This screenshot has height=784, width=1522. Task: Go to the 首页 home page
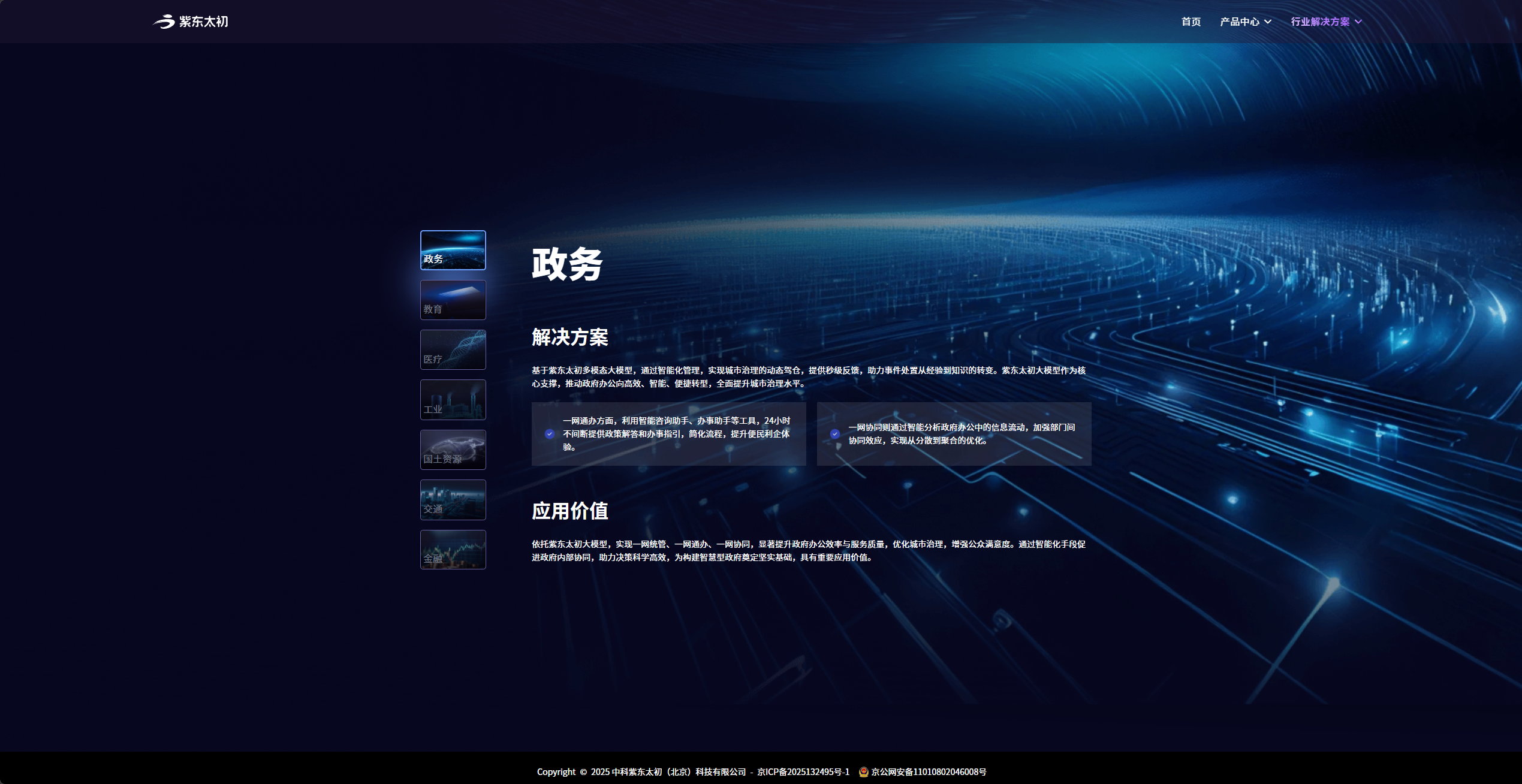(x=1191, y=22)
